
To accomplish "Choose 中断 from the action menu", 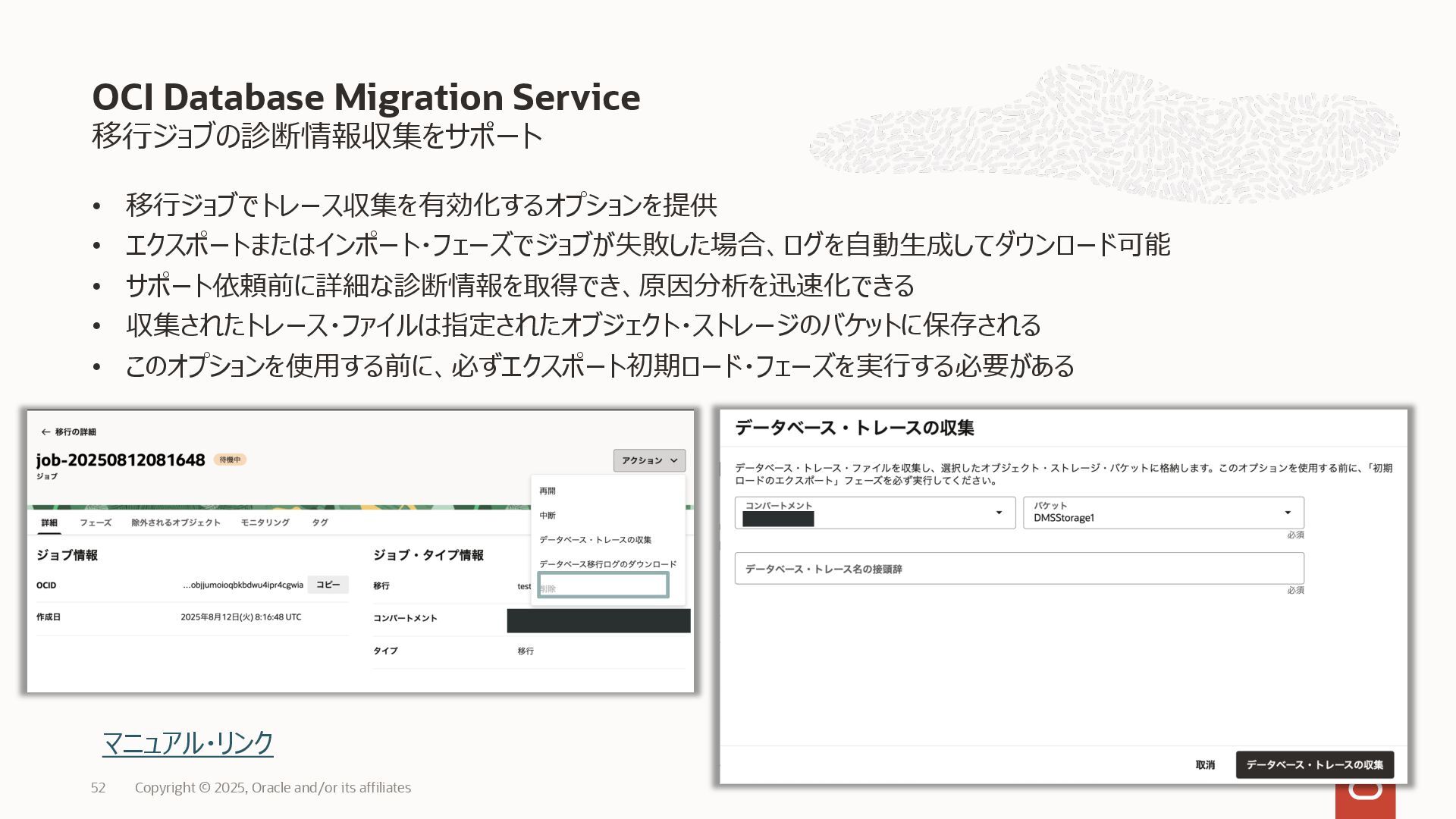I will (548, 515).
